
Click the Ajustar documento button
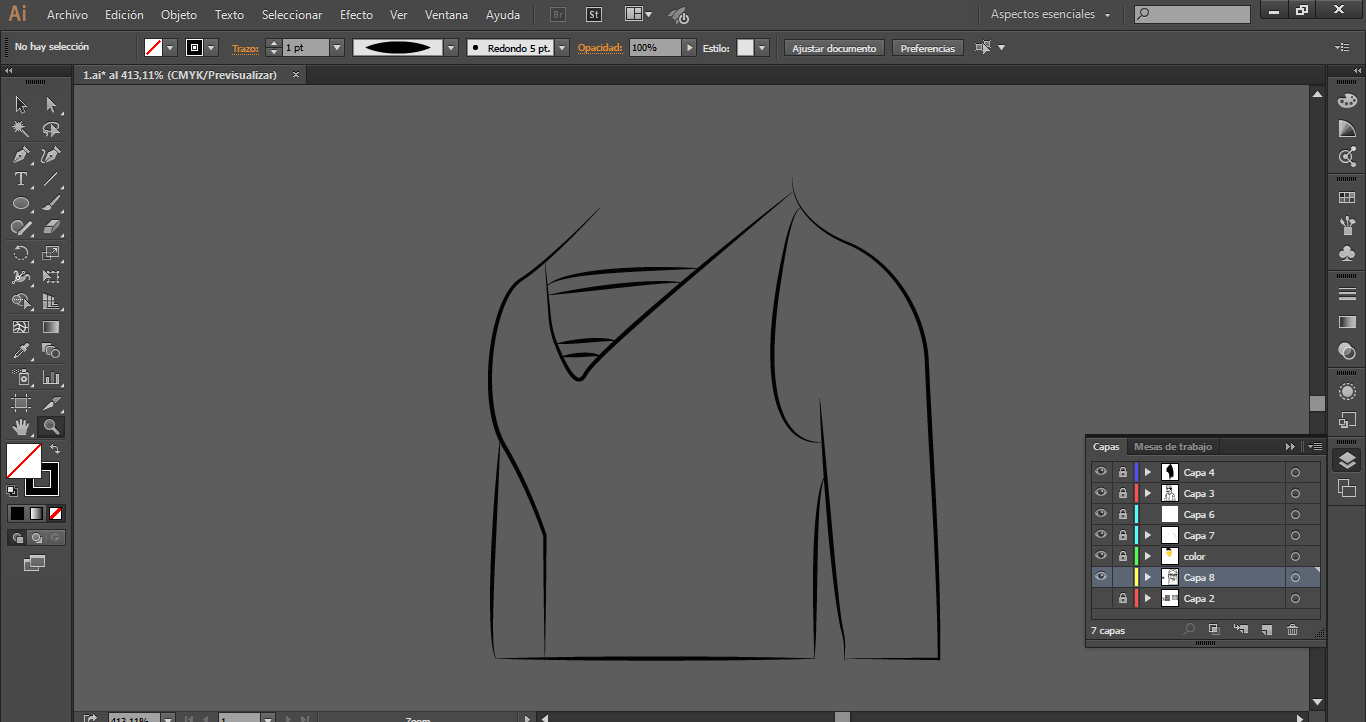pos(834,48)
